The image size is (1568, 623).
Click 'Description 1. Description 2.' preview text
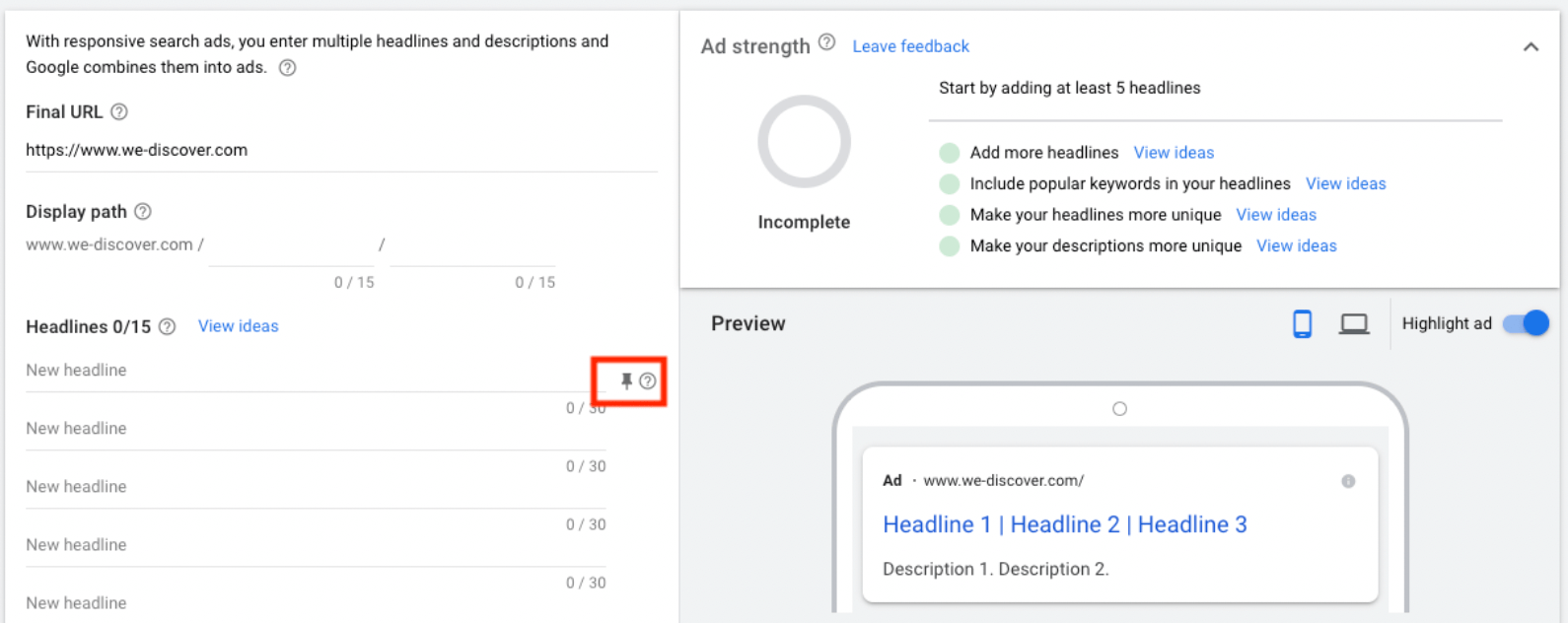coord(996,570)
